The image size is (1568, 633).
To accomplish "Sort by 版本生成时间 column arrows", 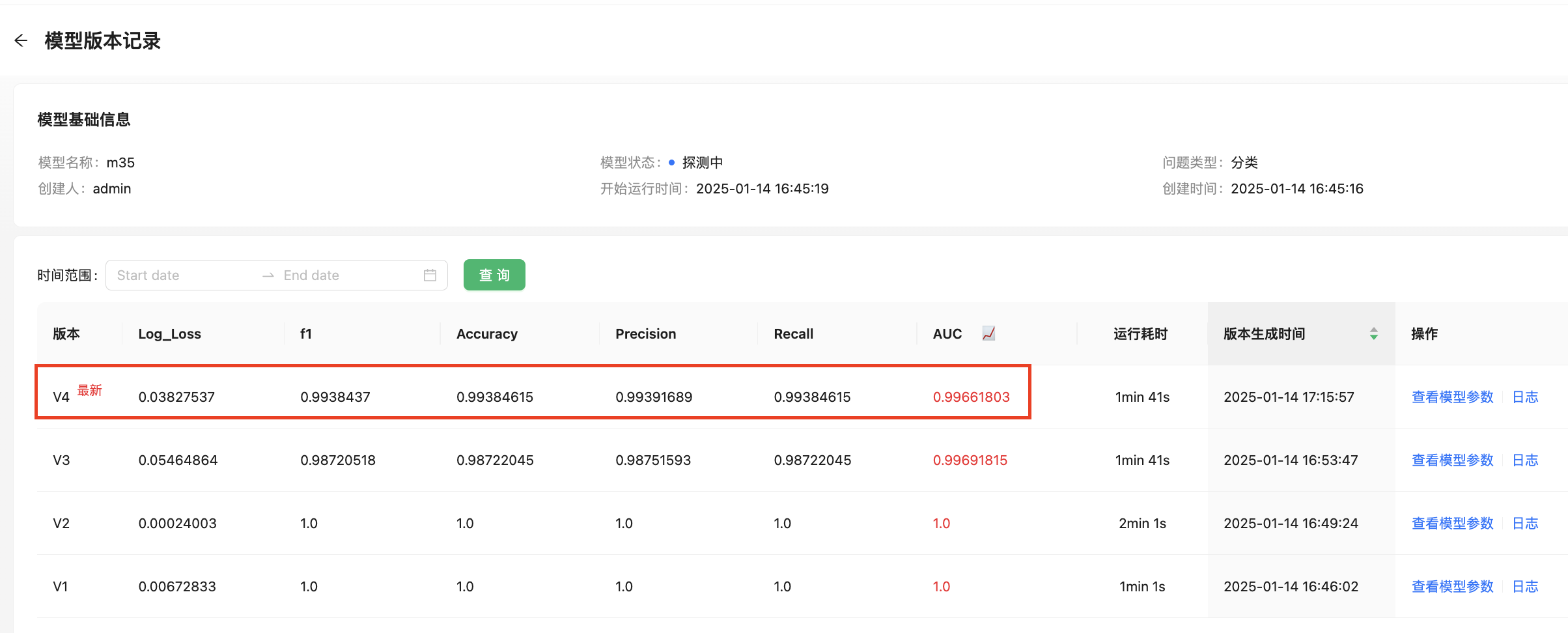I will tap(1373, 334).
